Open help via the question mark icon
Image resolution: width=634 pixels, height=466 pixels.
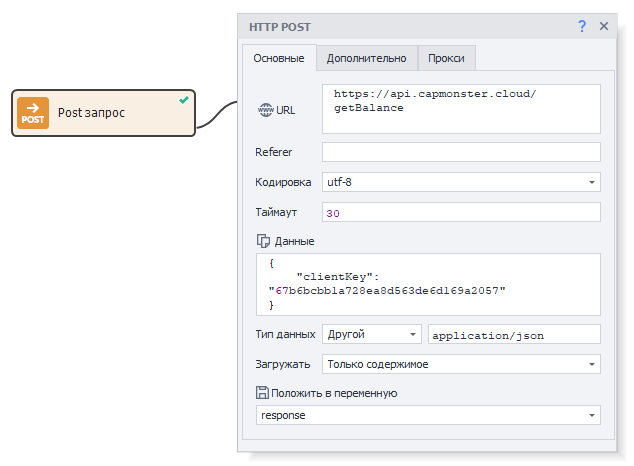click(582, 26)
